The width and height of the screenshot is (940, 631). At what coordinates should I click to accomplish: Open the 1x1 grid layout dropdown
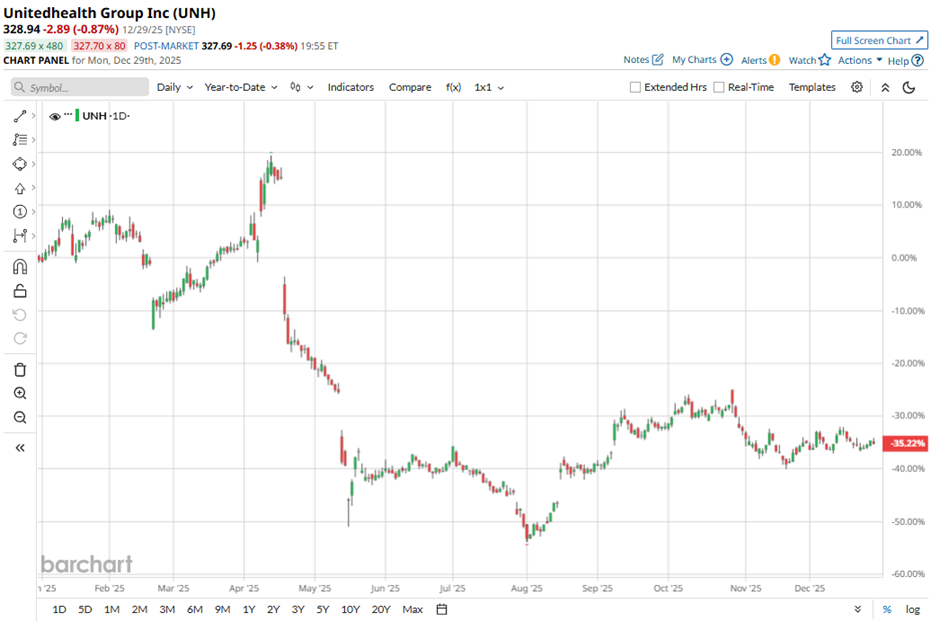[x=489, y=87]
